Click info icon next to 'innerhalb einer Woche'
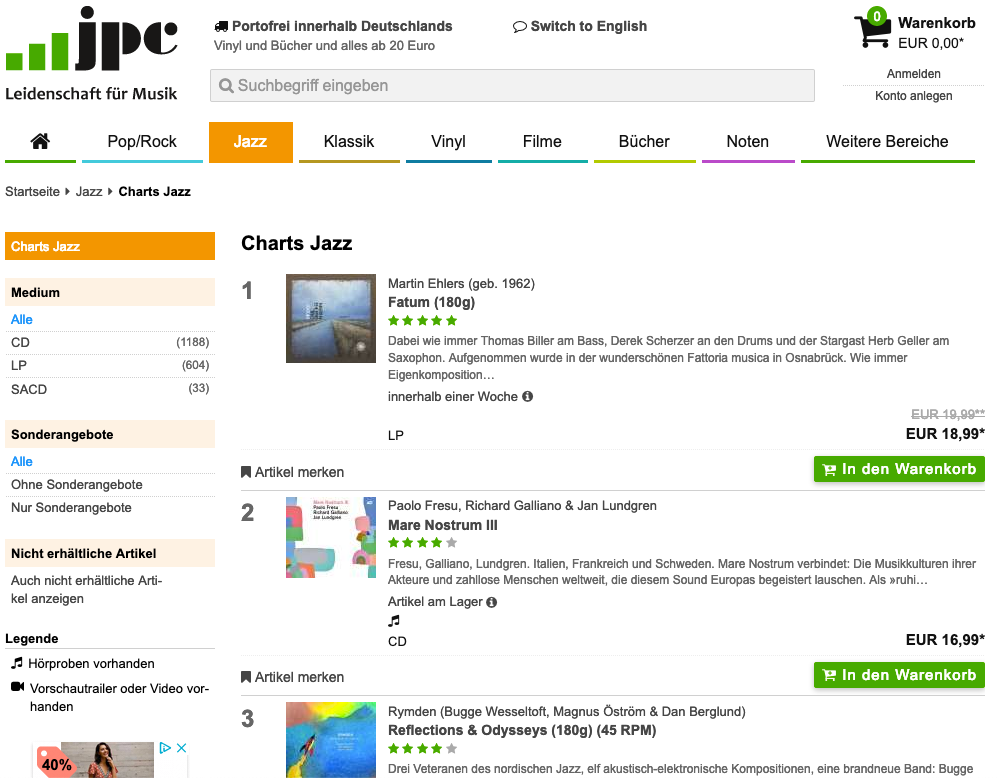 528,396
